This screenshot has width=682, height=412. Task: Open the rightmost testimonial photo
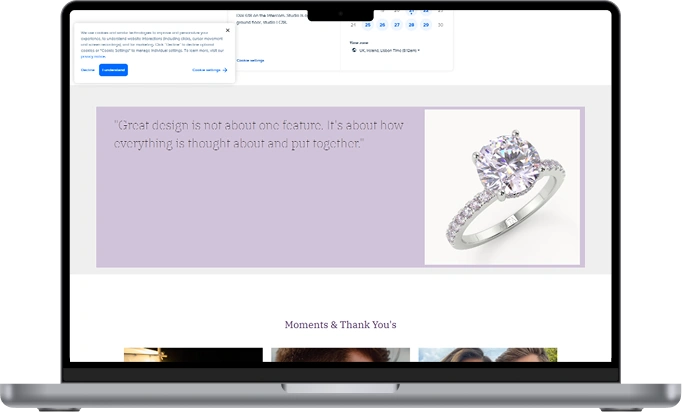click(x=487, y=354)
